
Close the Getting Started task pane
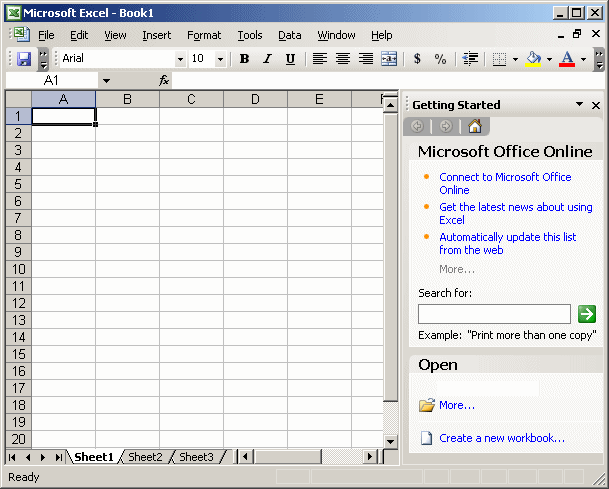pos(596,105)
